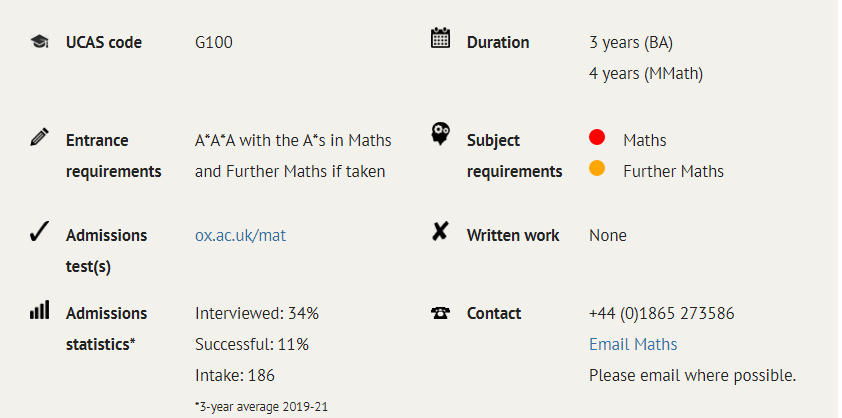
Task: Open the ox.ac.uk/mat link
Action: pyautogui.click(x=240, y=236)
